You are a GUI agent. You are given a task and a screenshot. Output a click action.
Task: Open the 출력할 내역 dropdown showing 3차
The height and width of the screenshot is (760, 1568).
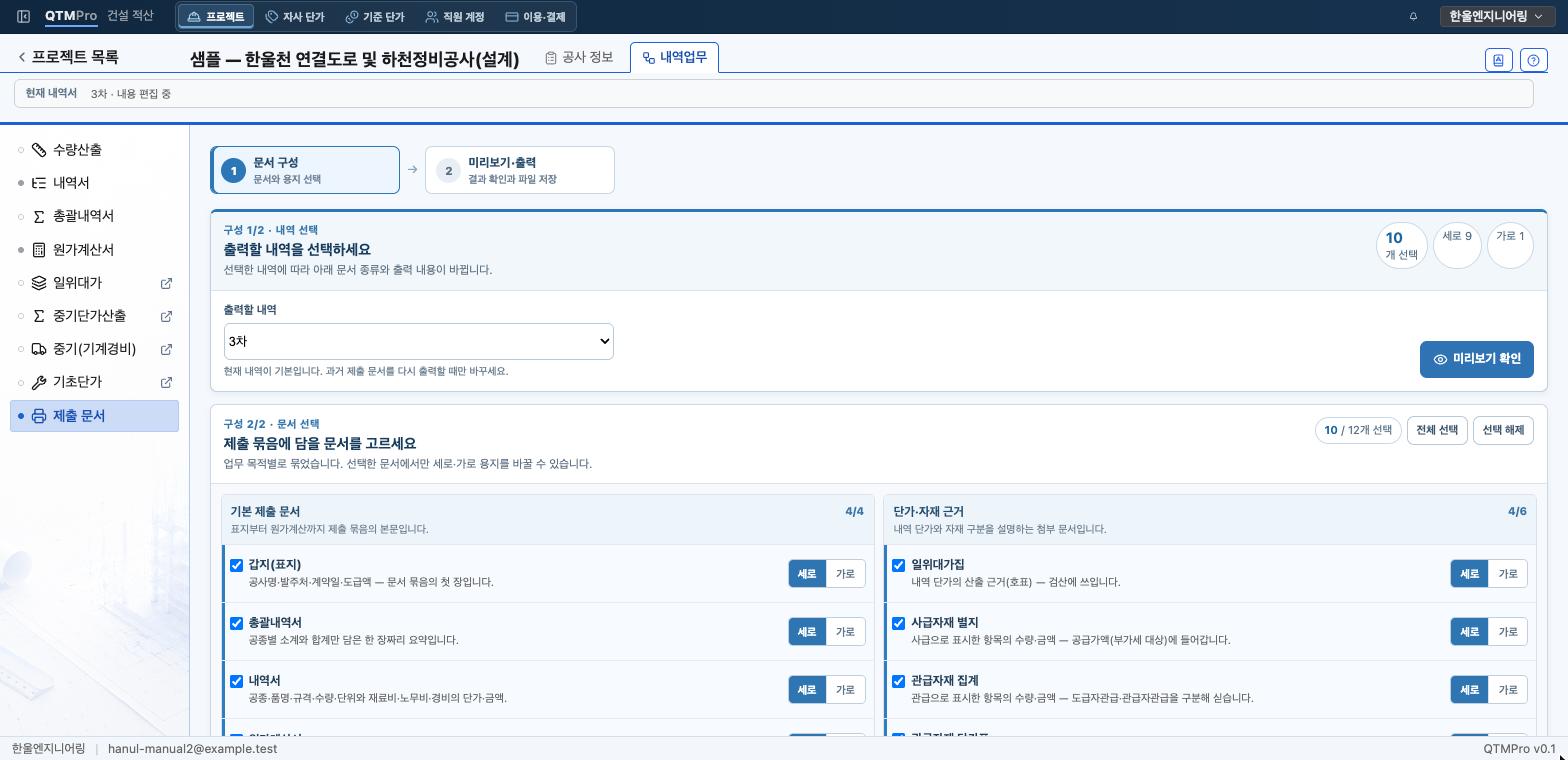419,341
